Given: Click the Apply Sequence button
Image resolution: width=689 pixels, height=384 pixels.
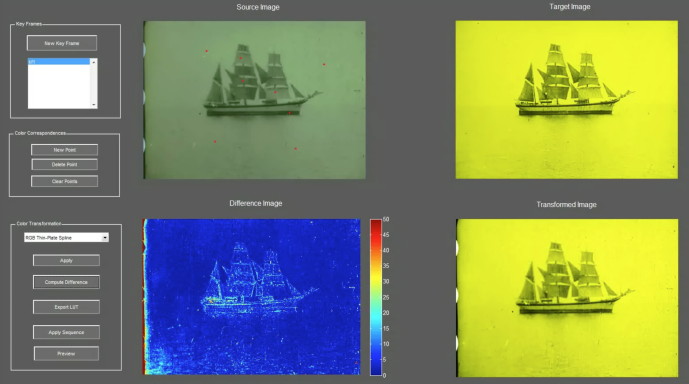Looking at the screenshot, I should click(66, 332).
